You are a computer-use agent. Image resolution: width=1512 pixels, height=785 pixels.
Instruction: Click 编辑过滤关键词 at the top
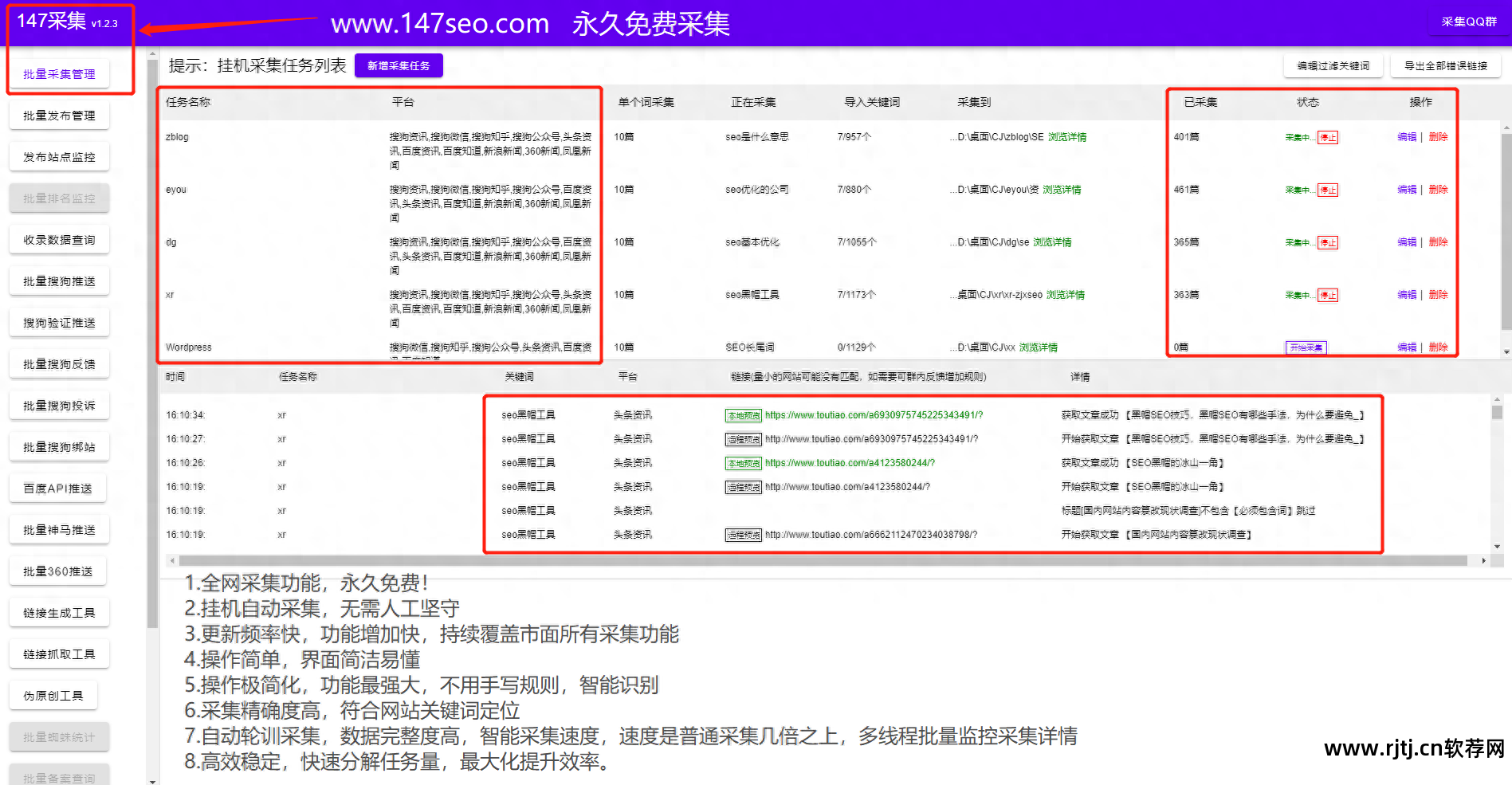click(x=1333, y=66)
